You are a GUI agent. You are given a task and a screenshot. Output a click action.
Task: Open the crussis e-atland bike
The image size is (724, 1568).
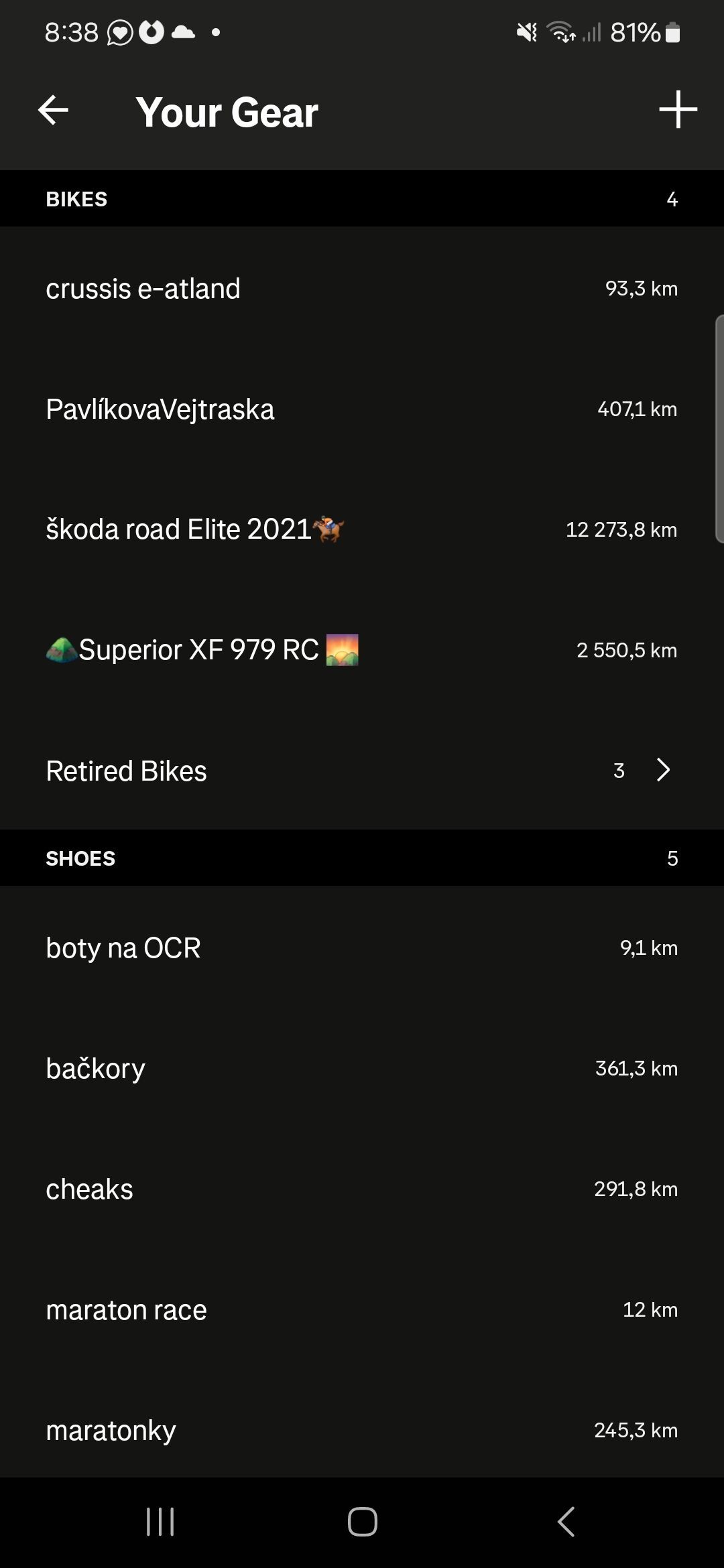click(362, 288)
